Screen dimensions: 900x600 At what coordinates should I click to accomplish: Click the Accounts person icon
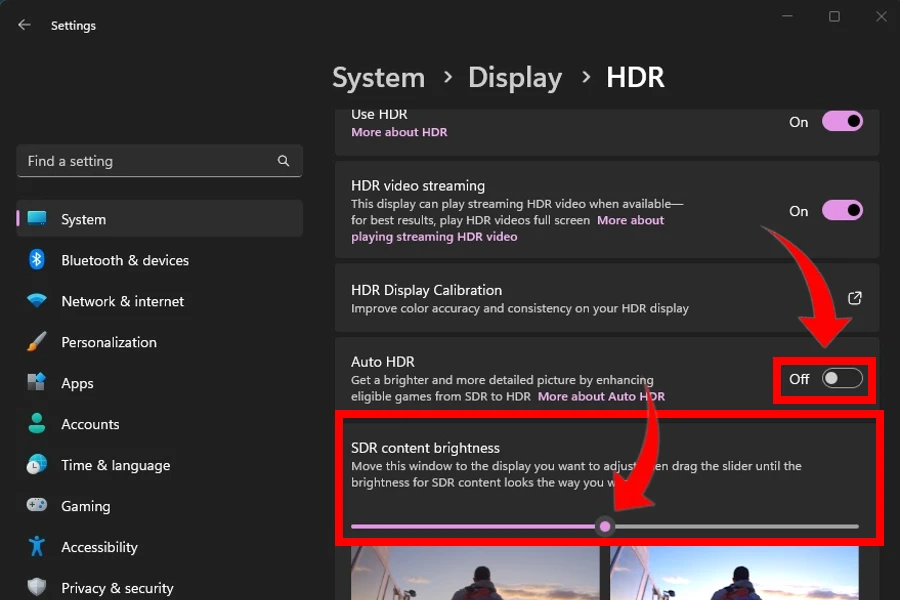[37, 423]
